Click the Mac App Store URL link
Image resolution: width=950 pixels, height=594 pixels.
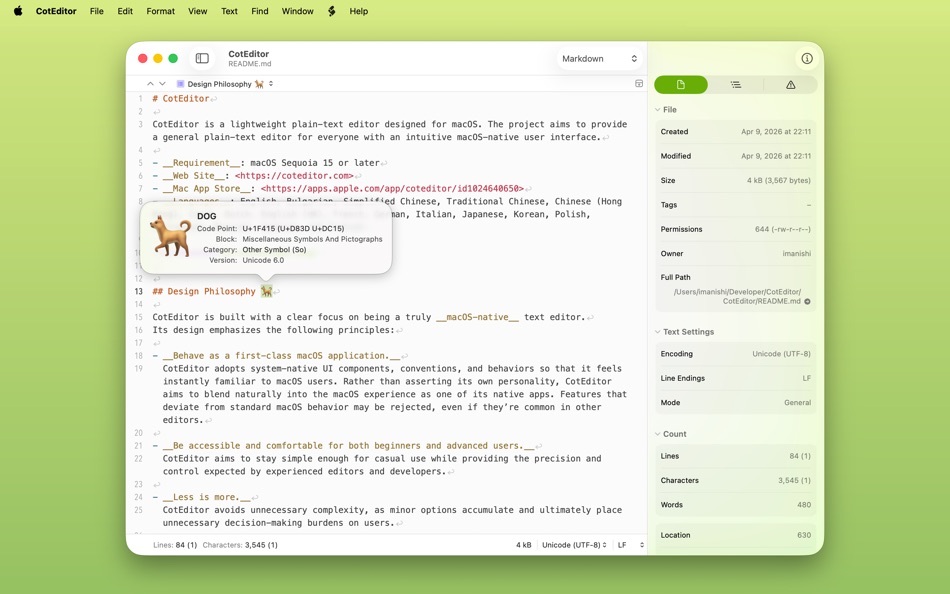point(392,189)
